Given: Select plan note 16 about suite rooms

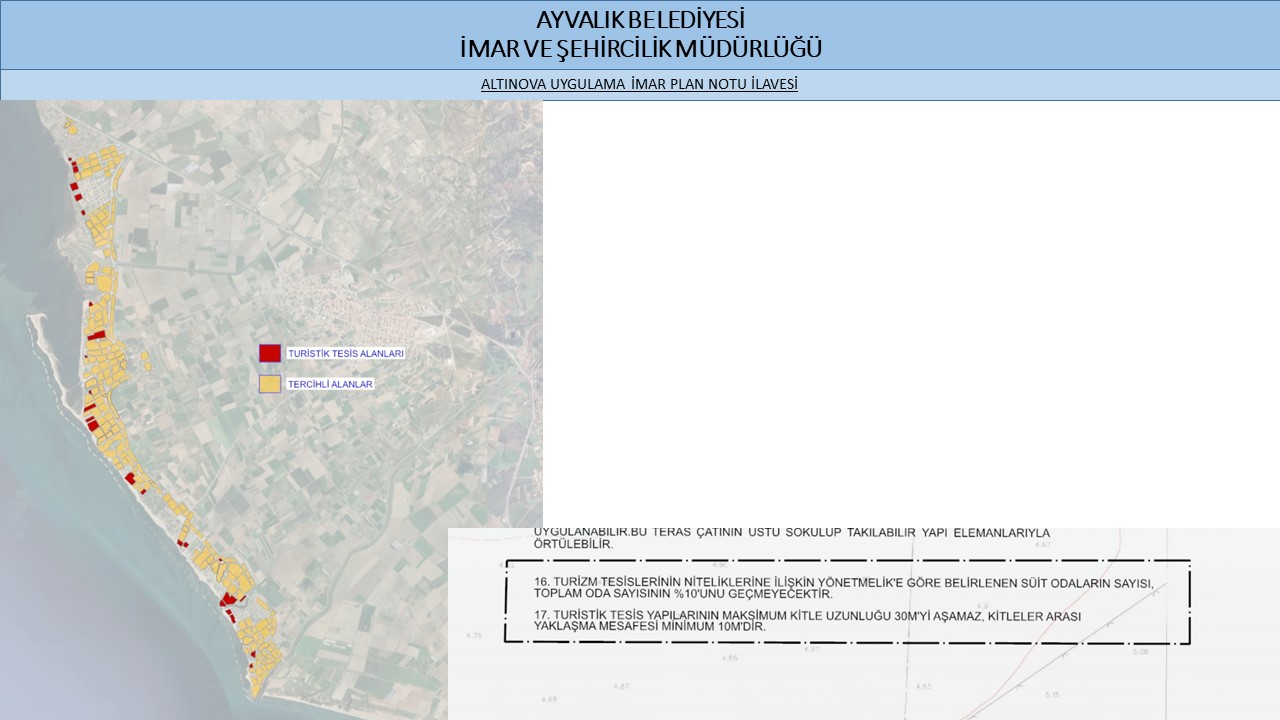Looking at the screenshot, I should (x=845, y=588).
